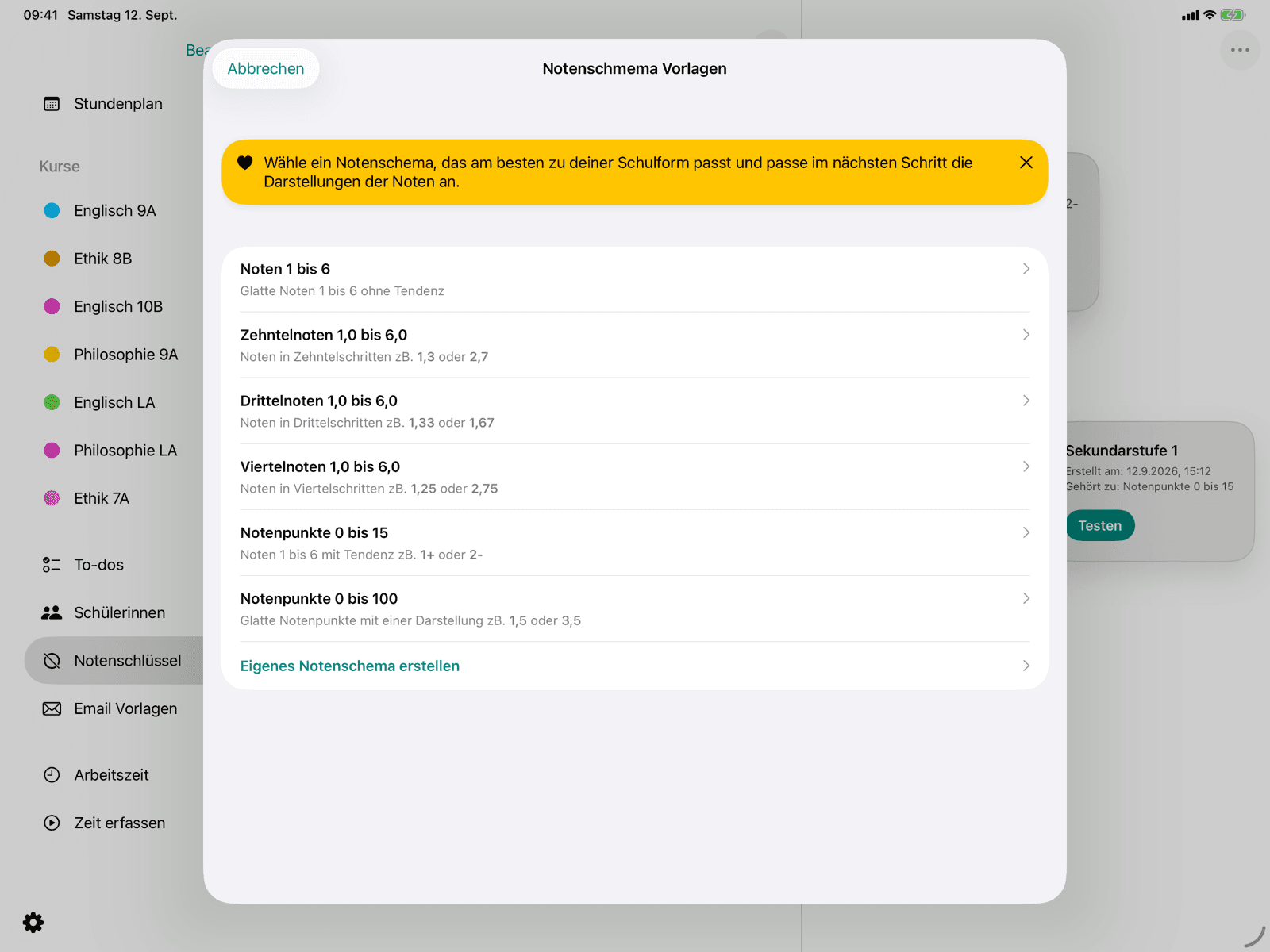1270x952 pixels.
Task: Choose the Notenpunkte 0 bis 15 title
Action: (314, 532)
